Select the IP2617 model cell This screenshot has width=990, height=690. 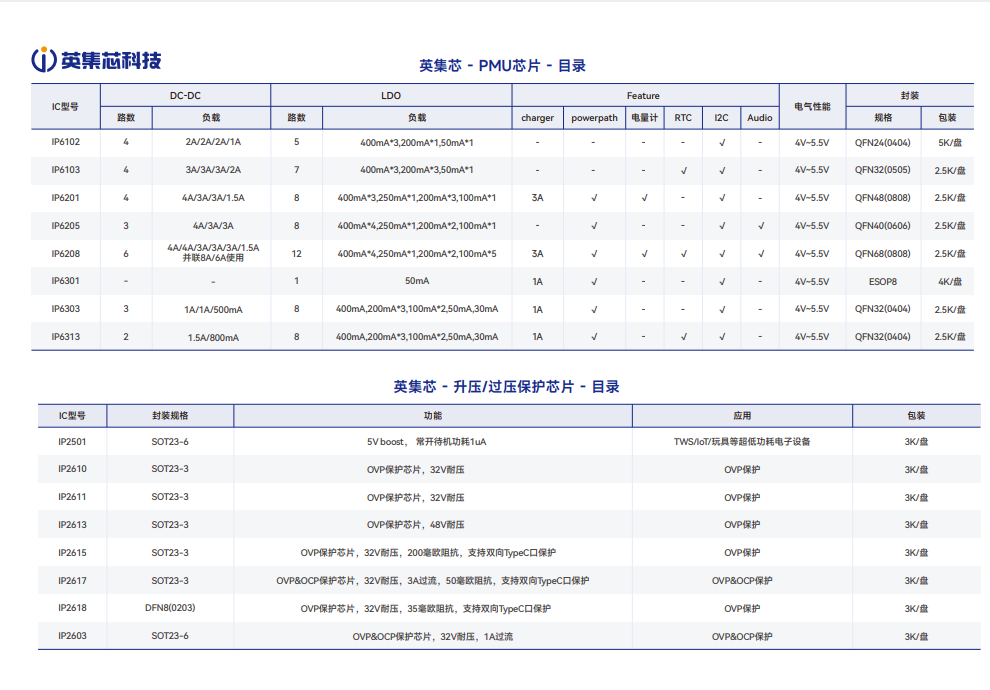(x=72, y=580)
